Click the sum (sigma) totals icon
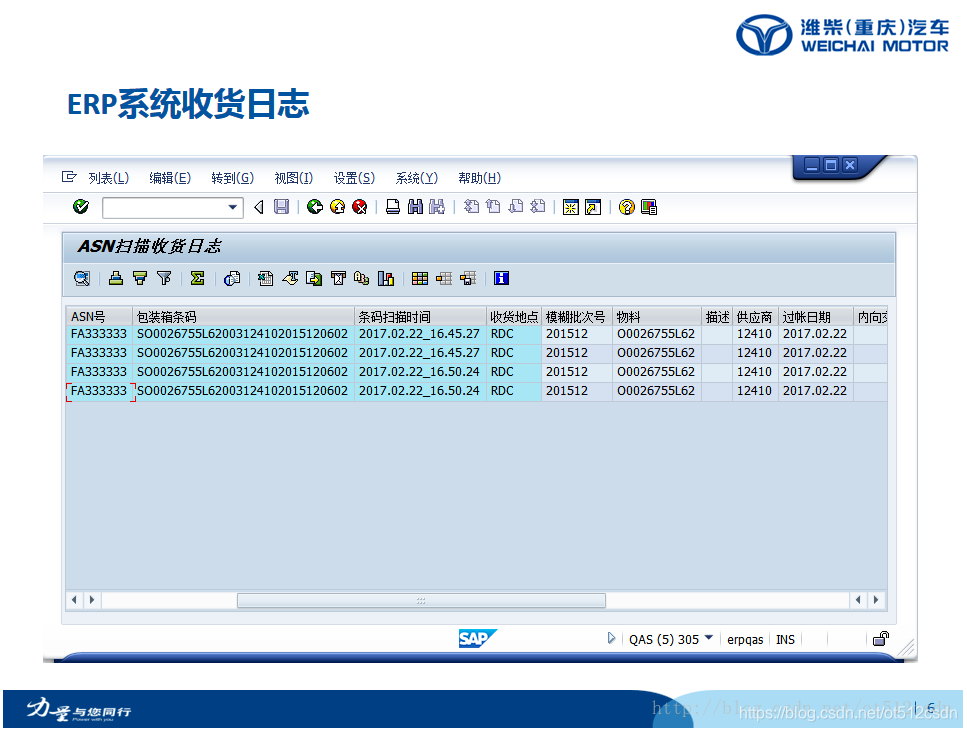This screenshot has height=732, width=967. pyautogui.click(x=196, y=278)
